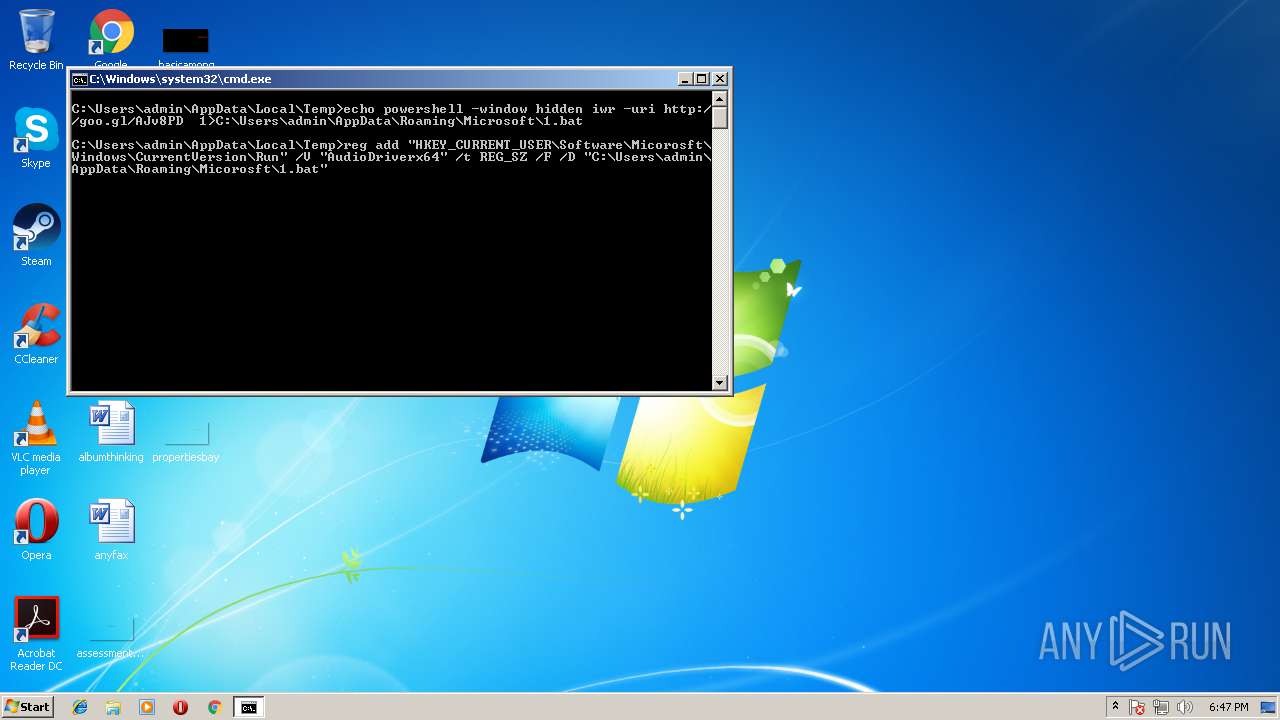Launch Steam from the desktop
This screenshot has width=1280, height=720.
[36, 236]
